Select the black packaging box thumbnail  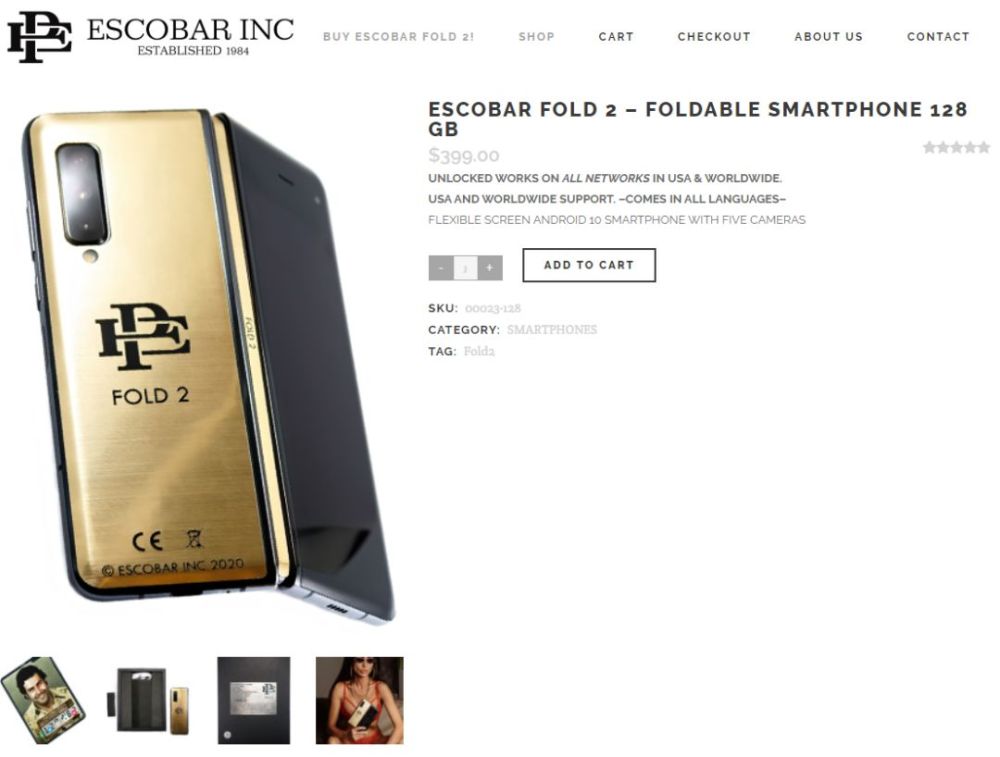254,700
